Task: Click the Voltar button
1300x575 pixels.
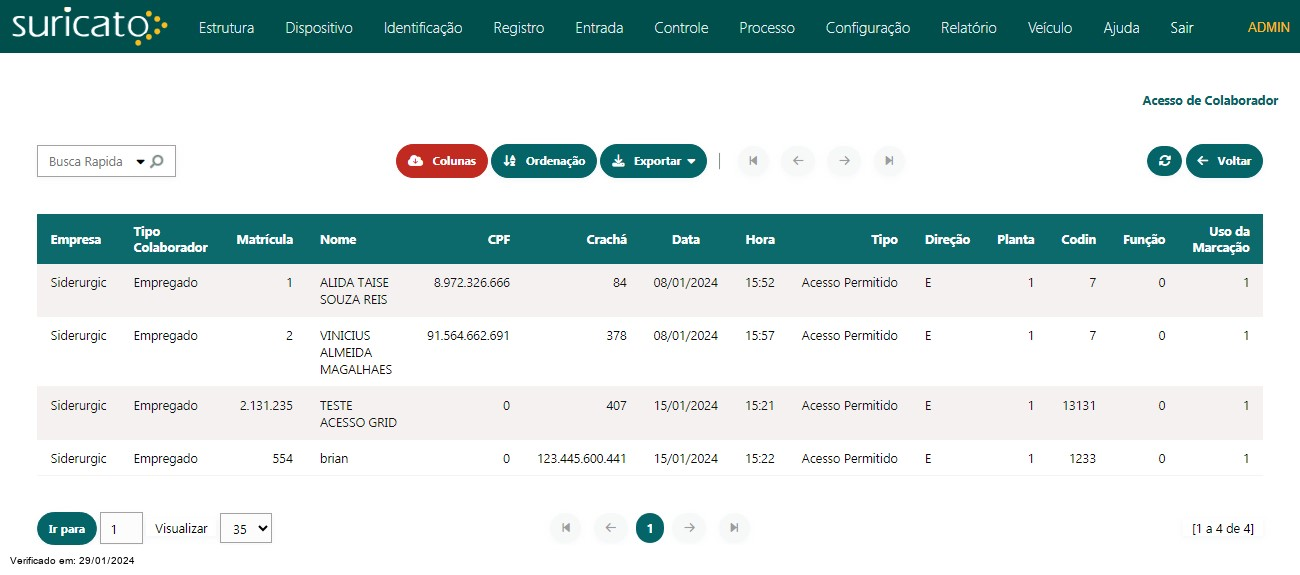Action: tap(1224, 161)
